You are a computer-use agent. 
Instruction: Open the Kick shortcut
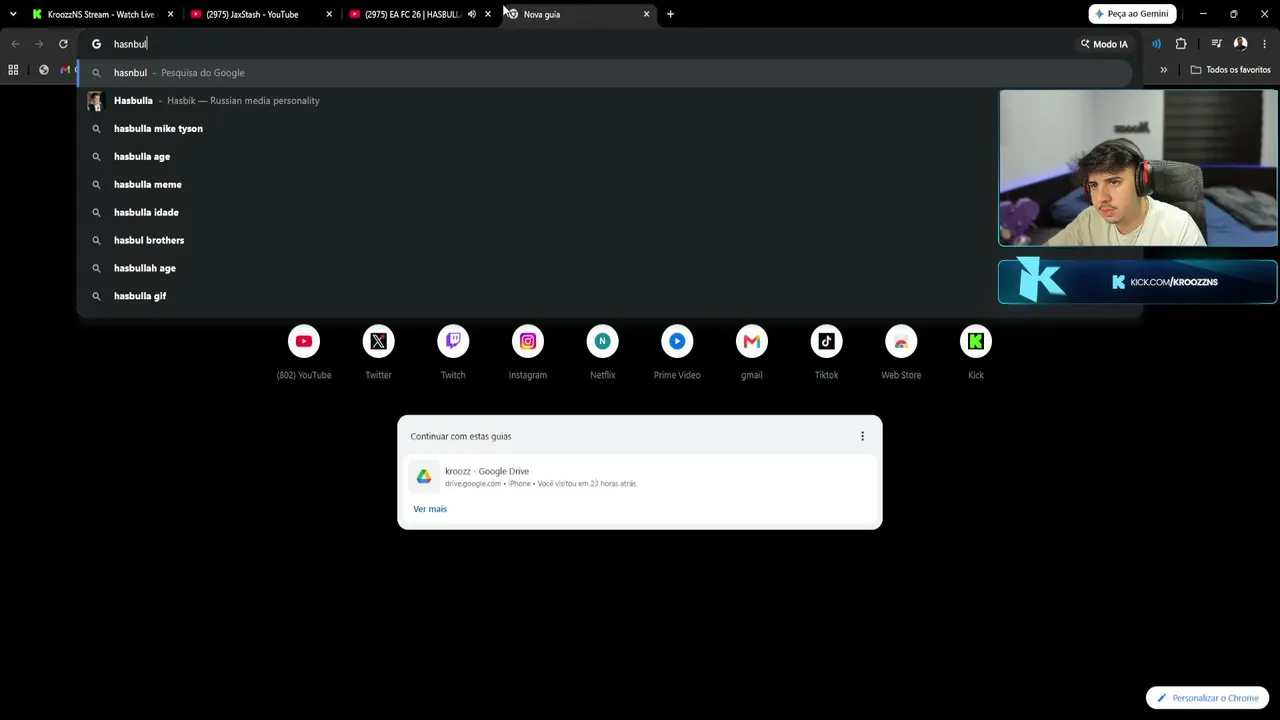[x=976, y=342]
